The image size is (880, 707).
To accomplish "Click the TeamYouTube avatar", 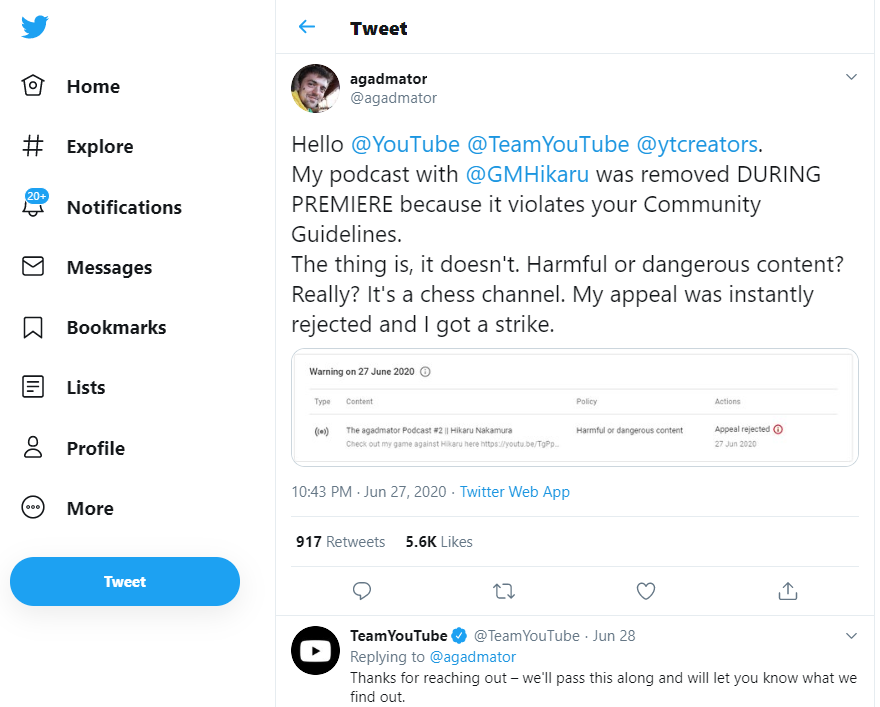I will pos(315,651).
